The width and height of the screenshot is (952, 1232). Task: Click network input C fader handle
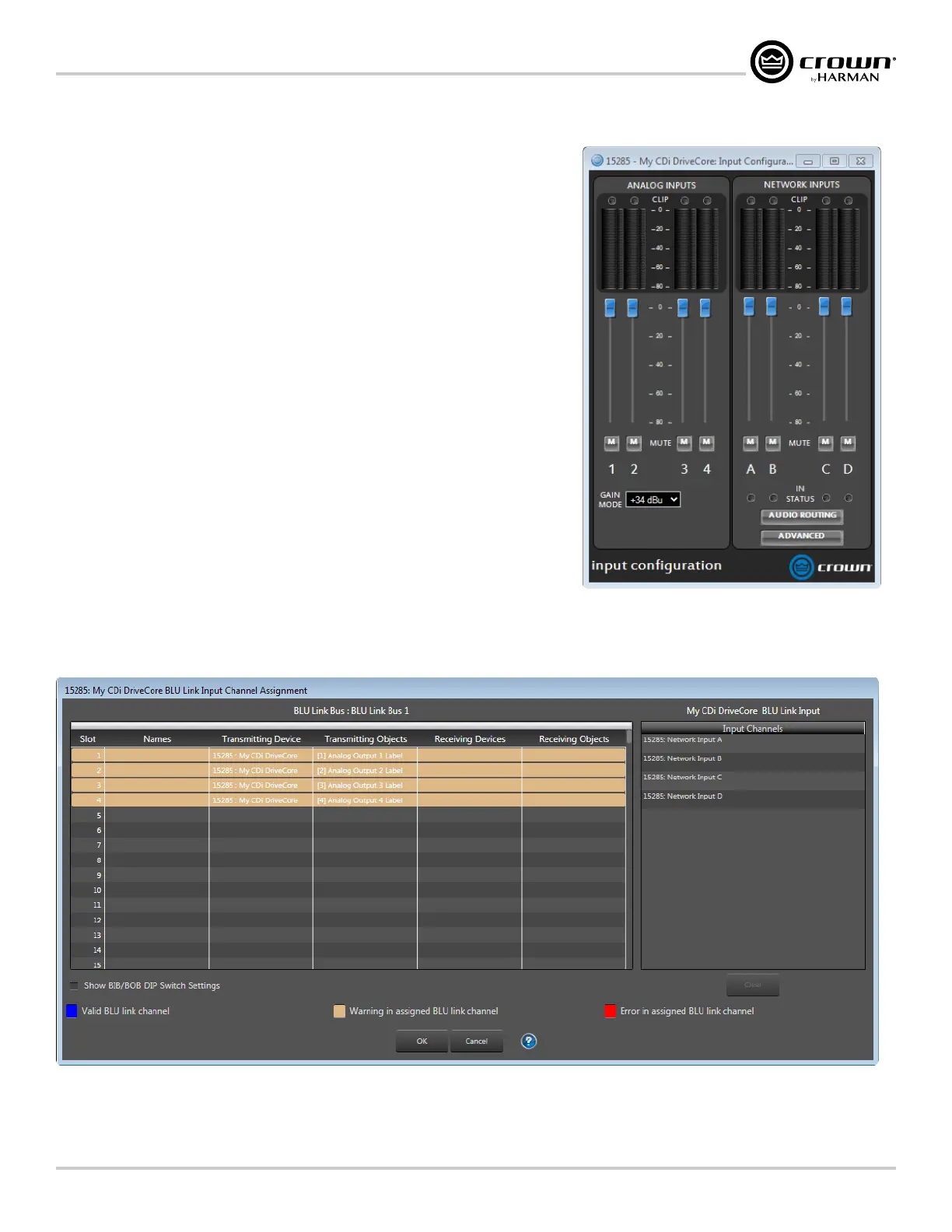click(824, 306)
